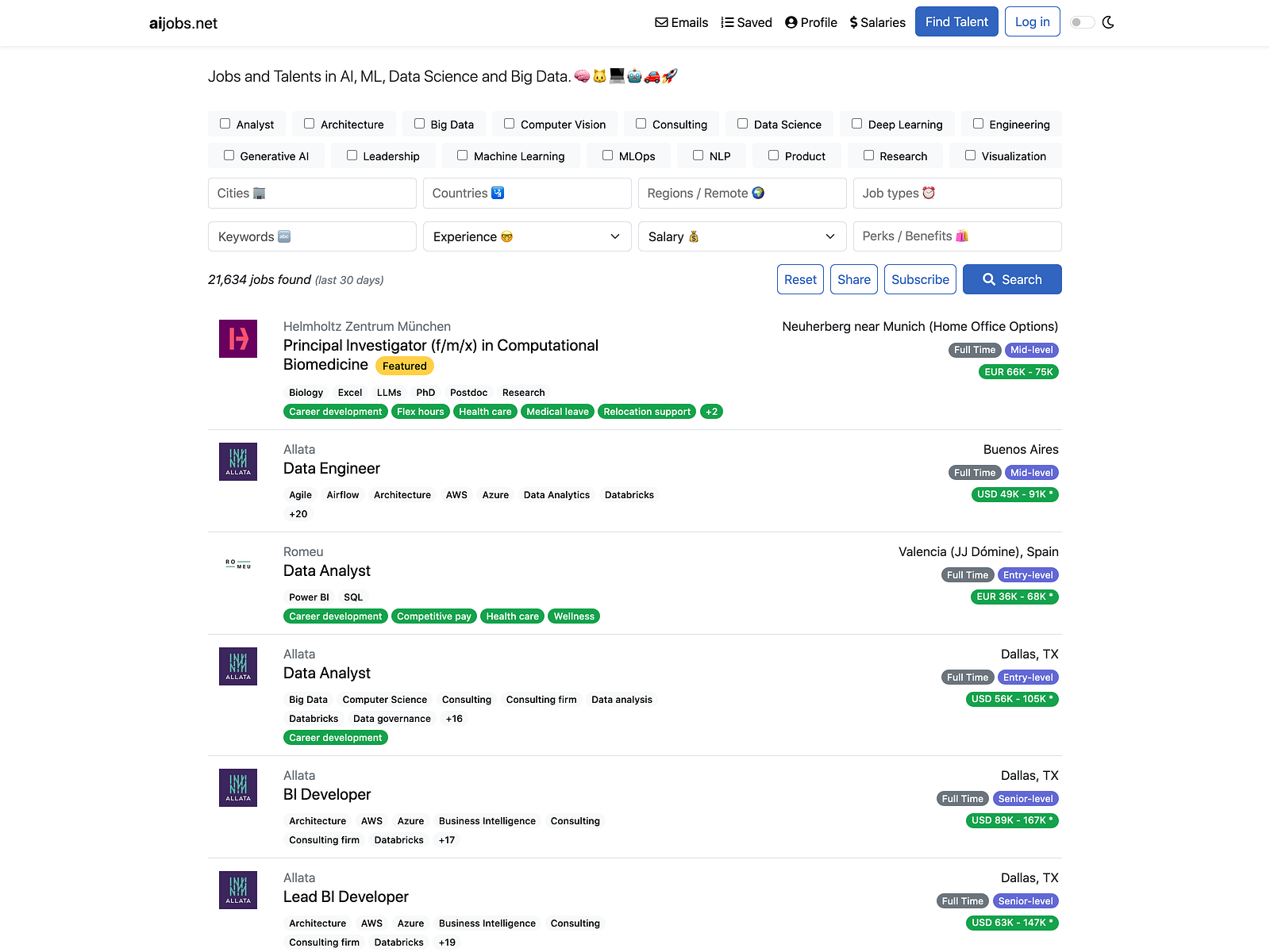Check the Consulting filter checkbox
The height and width of the screenshot is (952, 1270).
pos(641,124)
